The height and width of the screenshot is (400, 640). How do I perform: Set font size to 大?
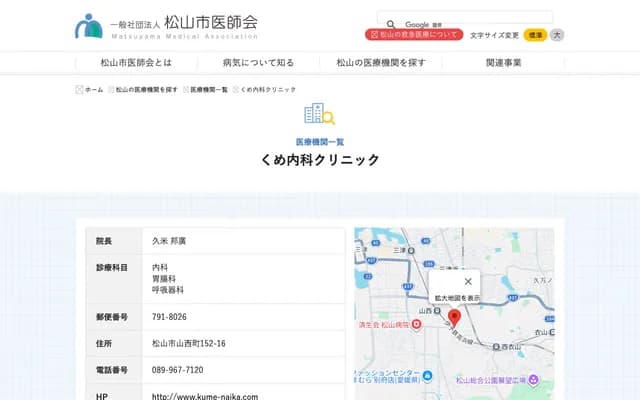pos(557,35)
